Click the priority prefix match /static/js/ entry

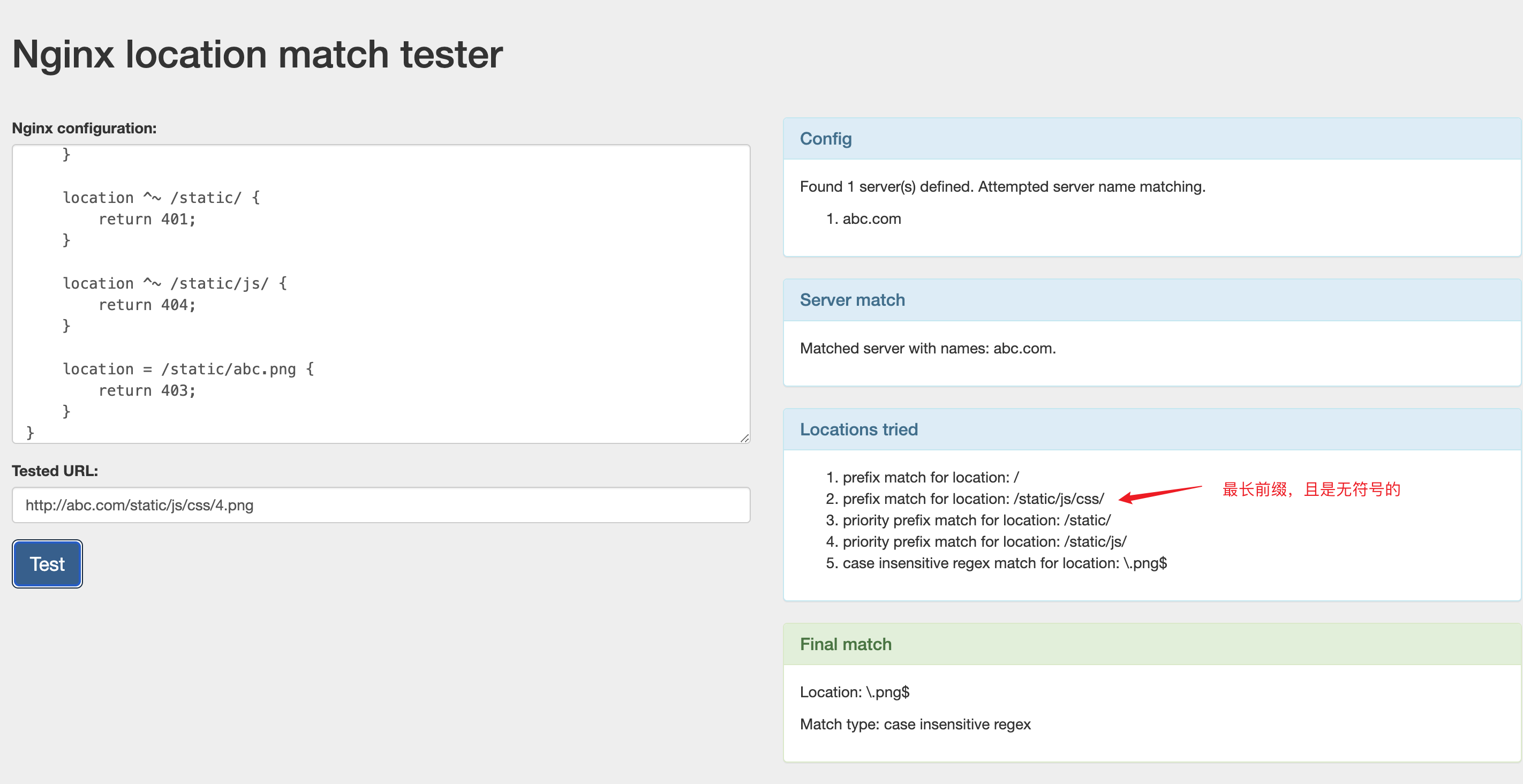984,541
